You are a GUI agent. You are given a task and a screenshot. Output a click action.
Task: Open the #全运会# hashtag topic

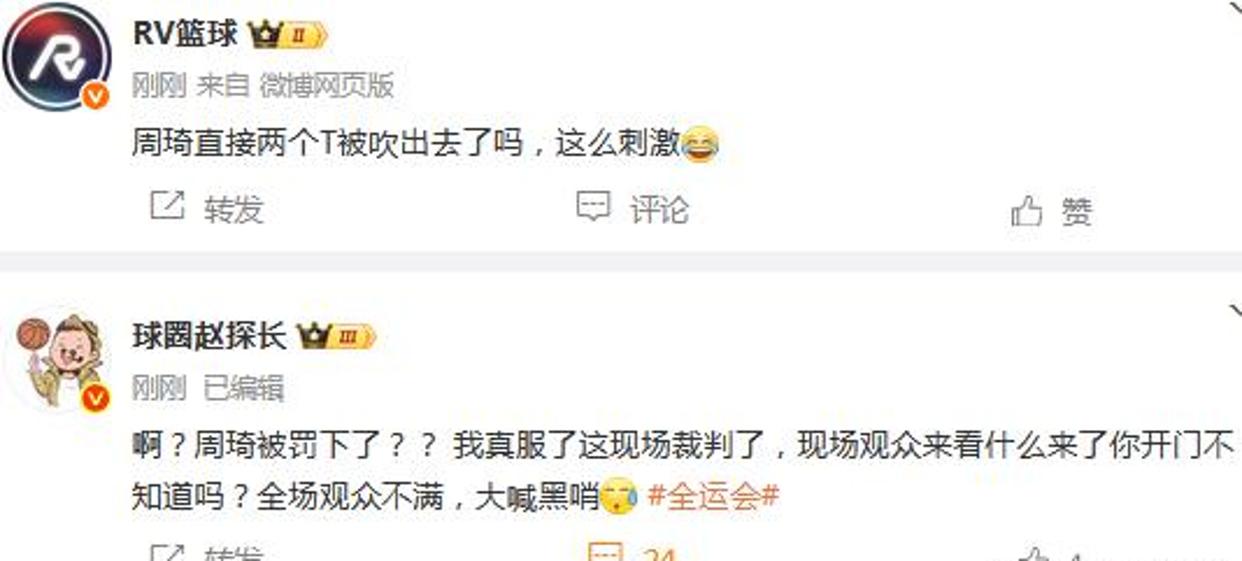coord(714,497)
